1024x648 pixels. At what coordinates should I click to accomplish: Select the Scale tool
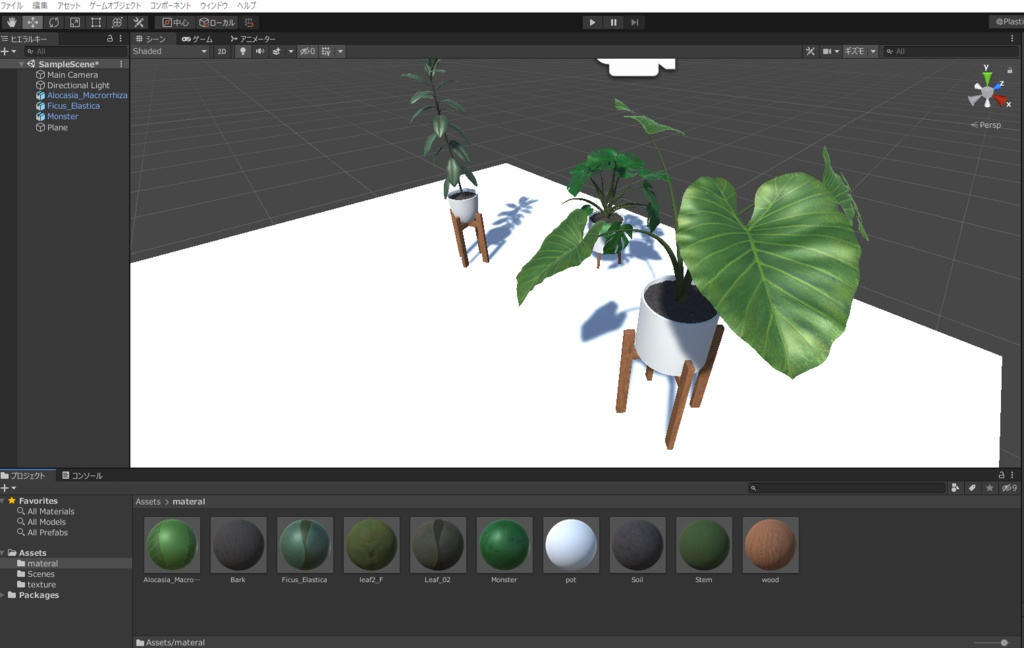tap(75, 22)
